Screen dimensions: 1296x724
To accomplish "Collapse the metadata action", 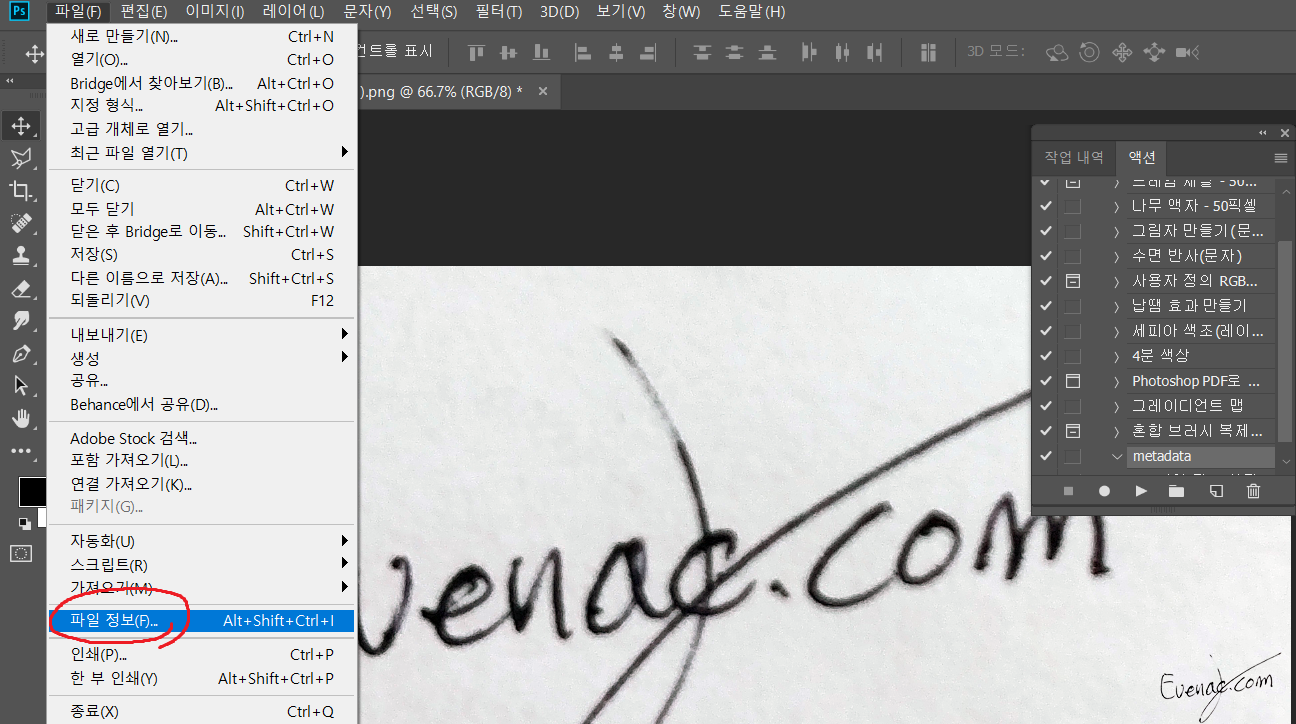I will [1117, 456].
